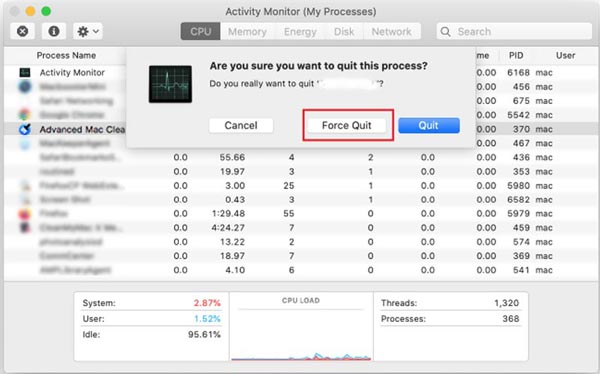The width and height of the screenshot is (600, 374).
Task: Sort by the User column header
Action: 566,56
